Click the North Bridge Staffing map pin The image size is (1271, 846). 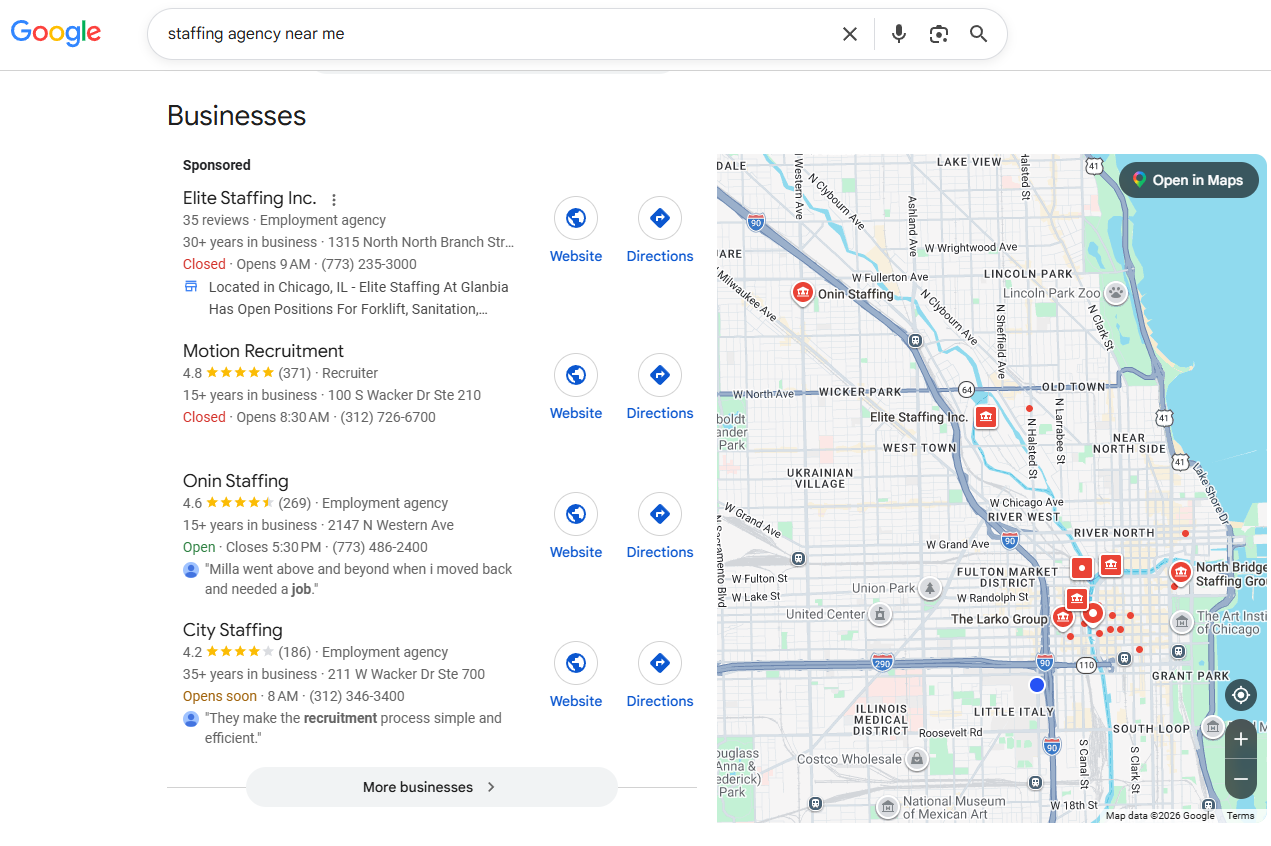coord(1181,573)
